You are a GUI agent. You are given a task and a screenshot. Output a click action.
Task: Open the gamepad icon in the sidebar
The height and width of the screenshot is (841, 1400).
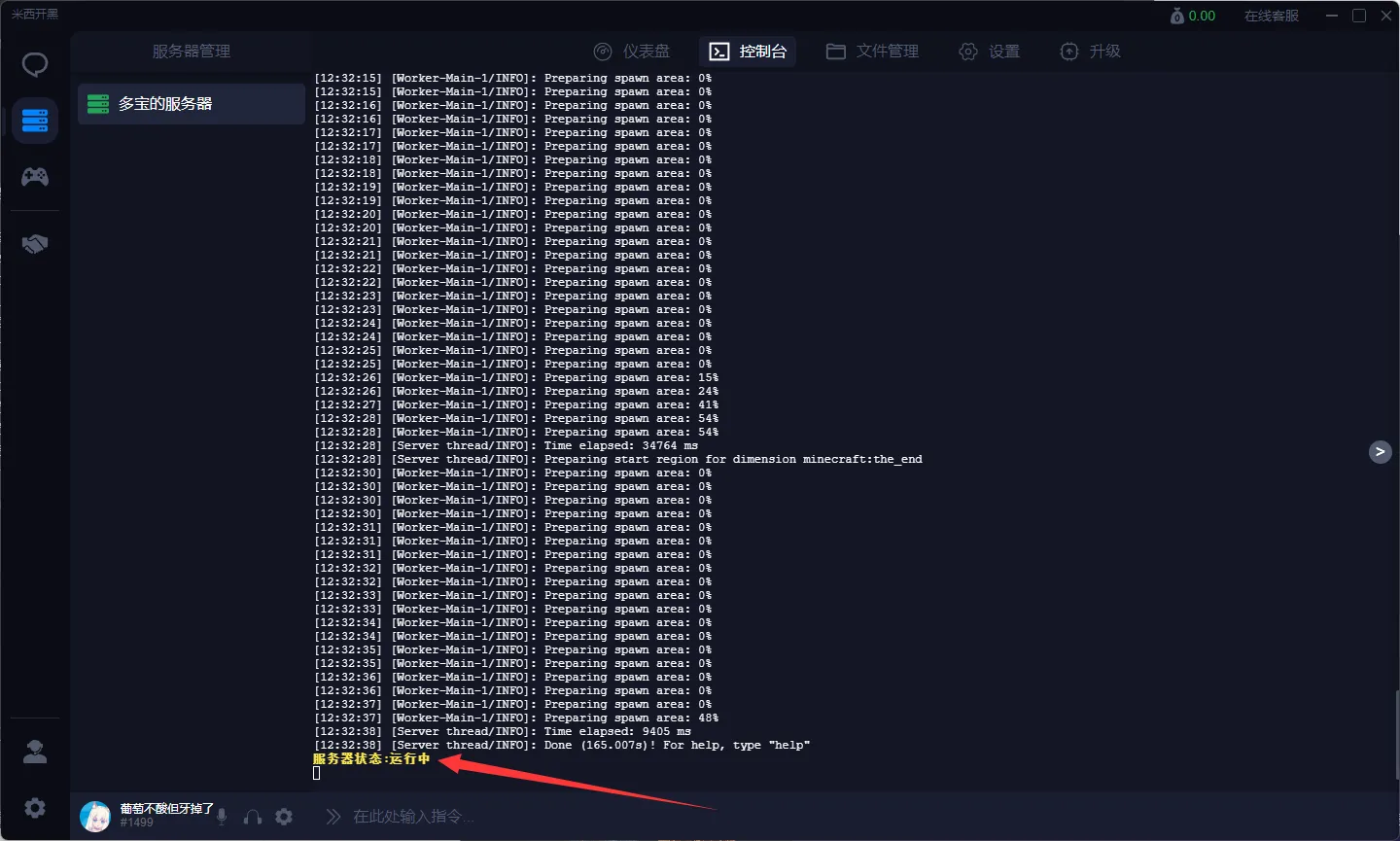[x=35, y=176]
